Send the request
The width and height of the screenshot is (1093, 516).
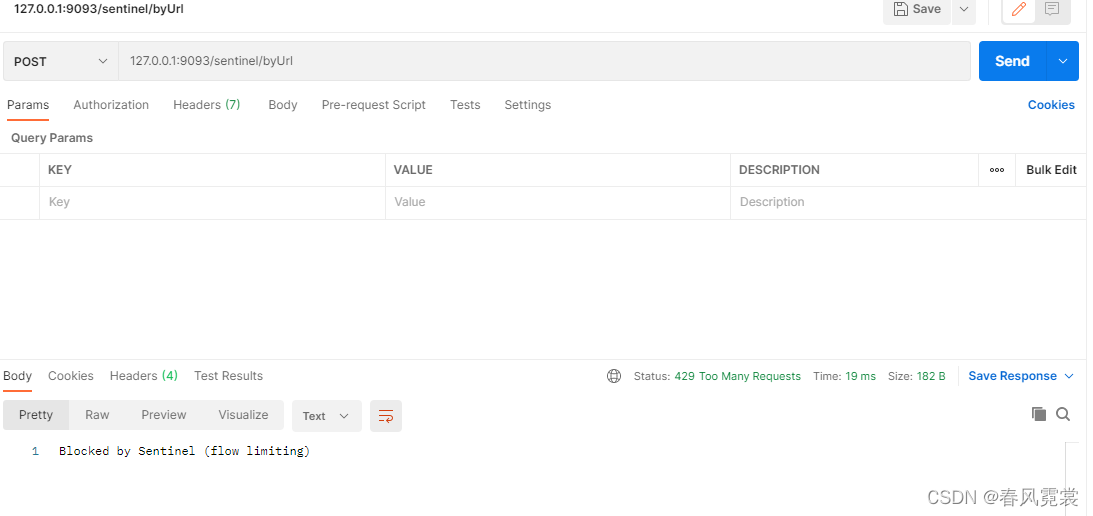(x=1012, y=61)
